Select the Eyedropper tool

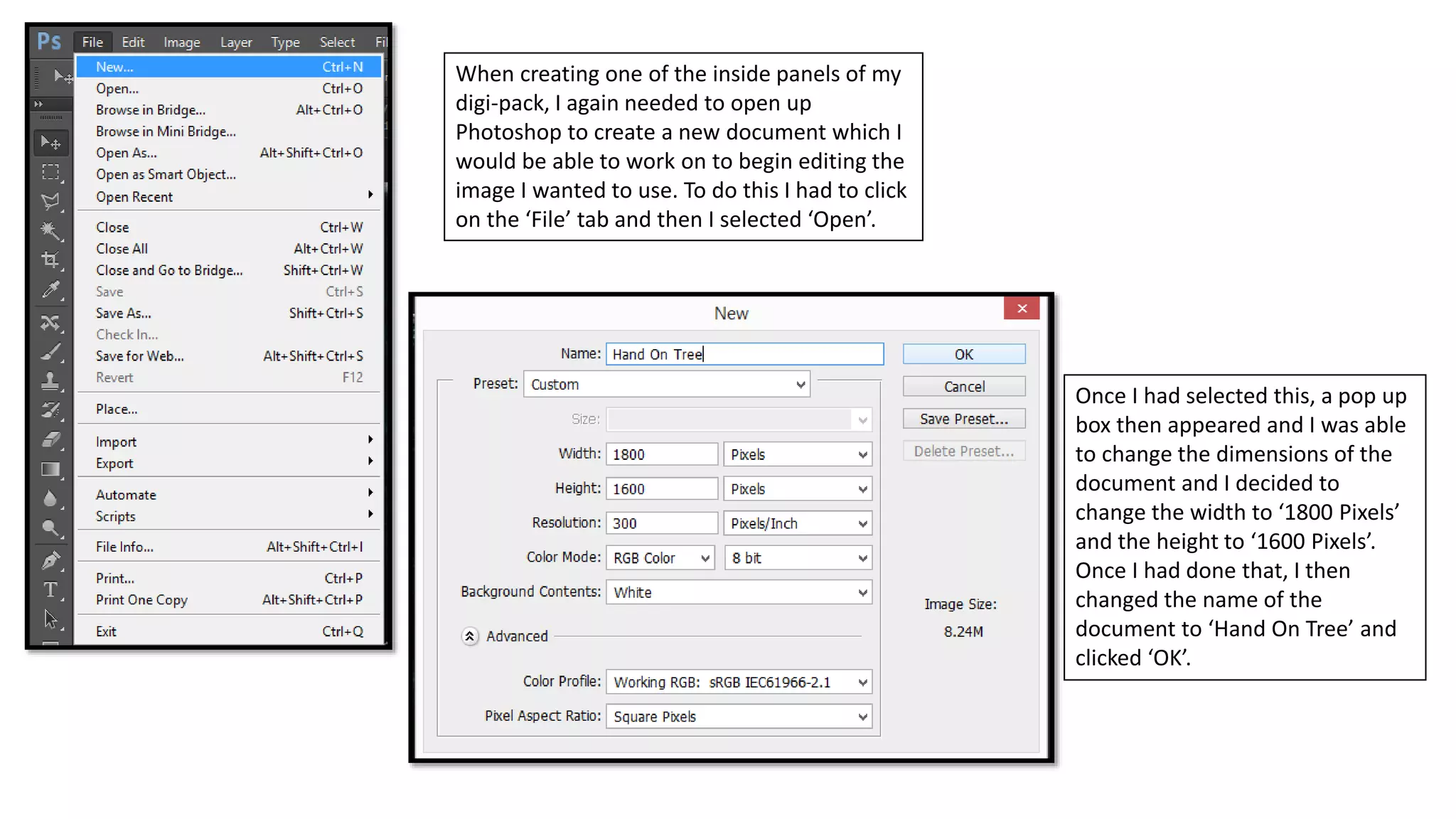point(50,289)
